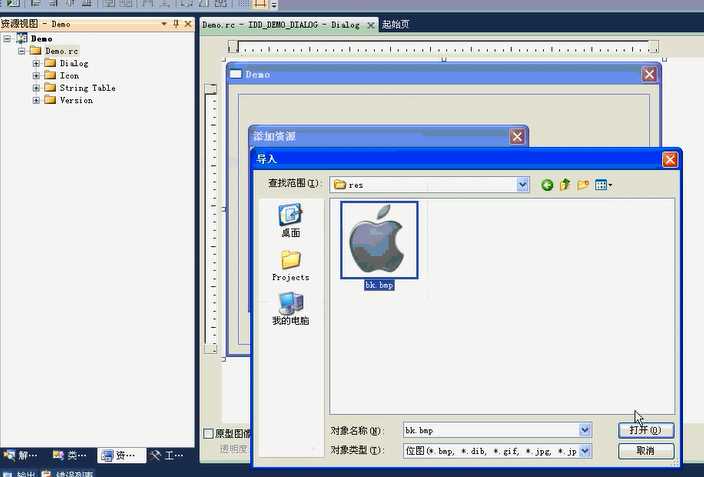Close the Demo dialog preview window
The image size is (704, 477).
649,74
